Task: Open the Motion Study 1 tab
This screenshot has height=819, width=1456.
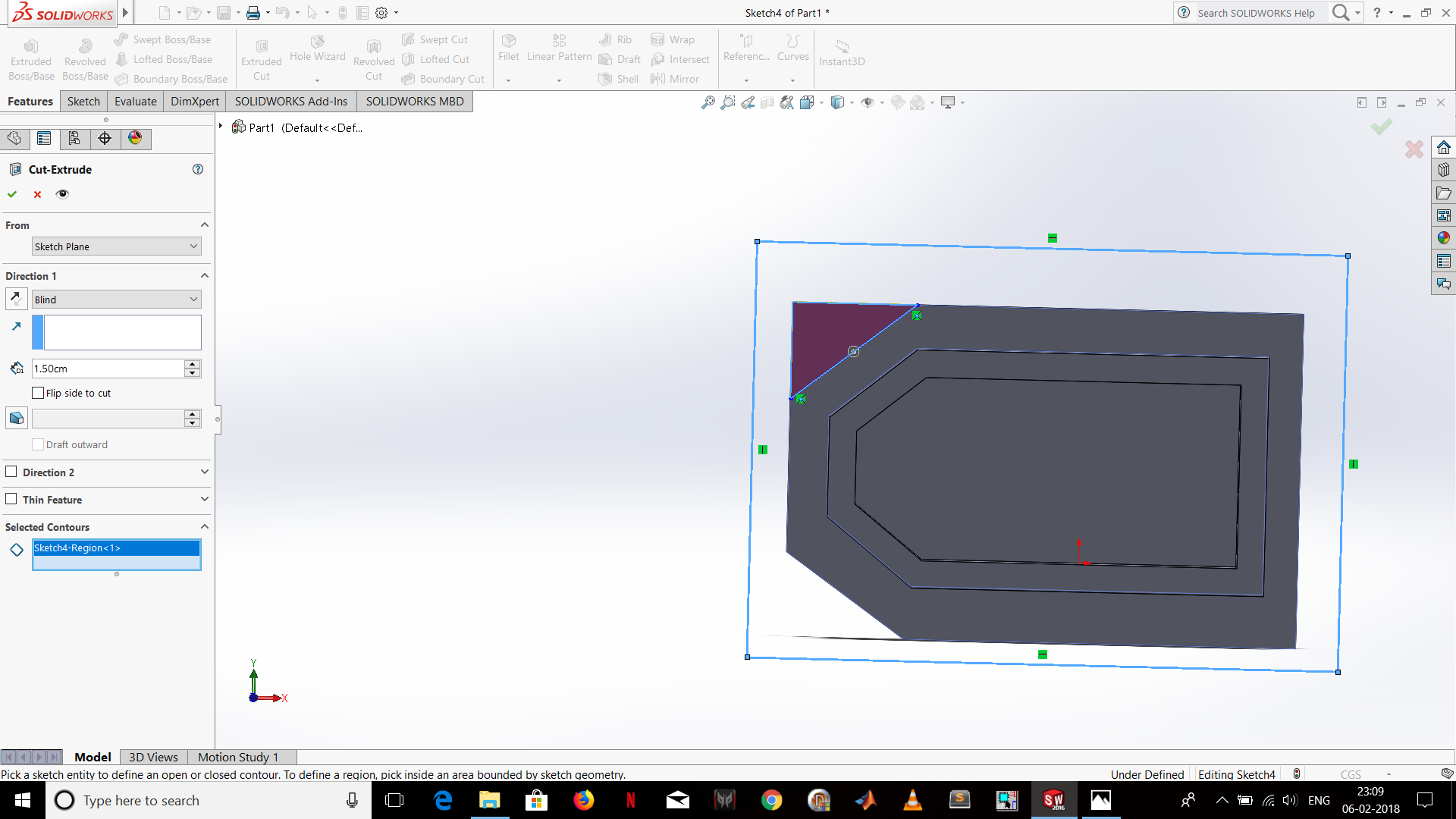Action: pyautogui.click(x=238, y=757)
